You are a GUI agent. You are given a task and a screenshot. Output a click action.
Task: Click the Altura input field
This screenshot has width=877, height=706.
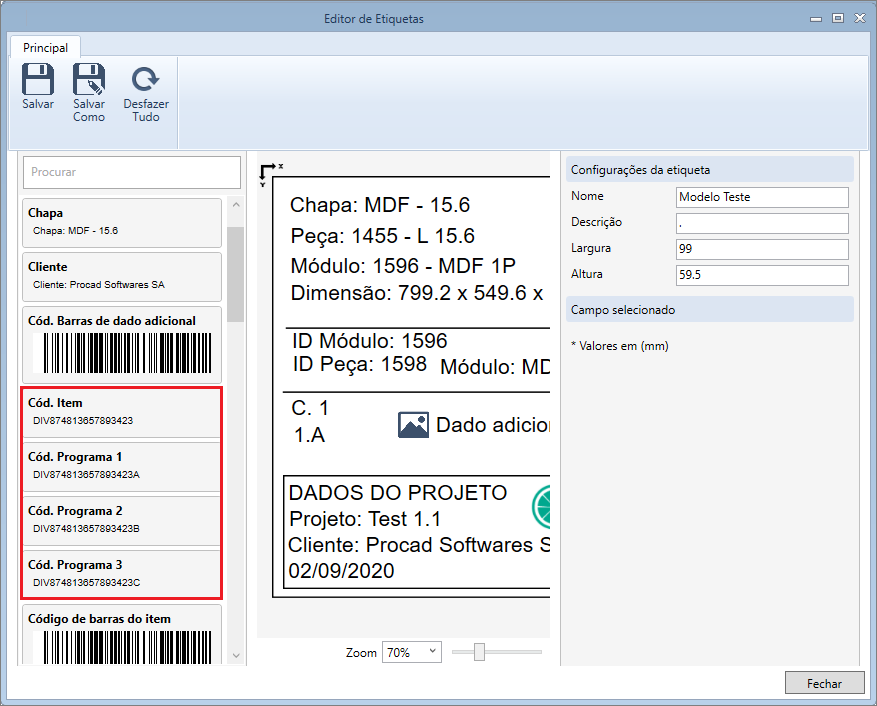(761, 275)
